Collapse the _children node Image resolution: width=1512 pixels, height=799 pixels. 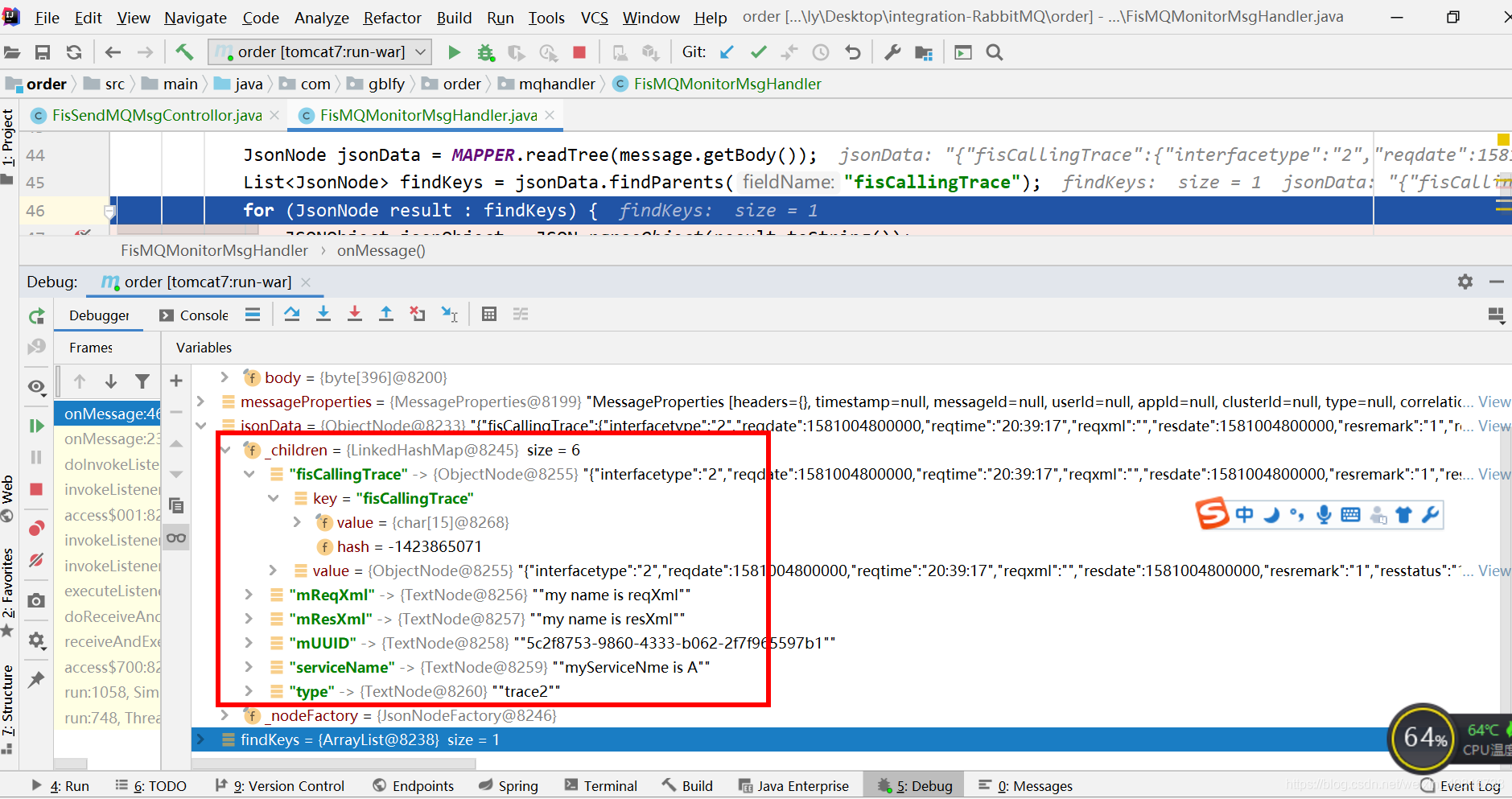point(226,450)
